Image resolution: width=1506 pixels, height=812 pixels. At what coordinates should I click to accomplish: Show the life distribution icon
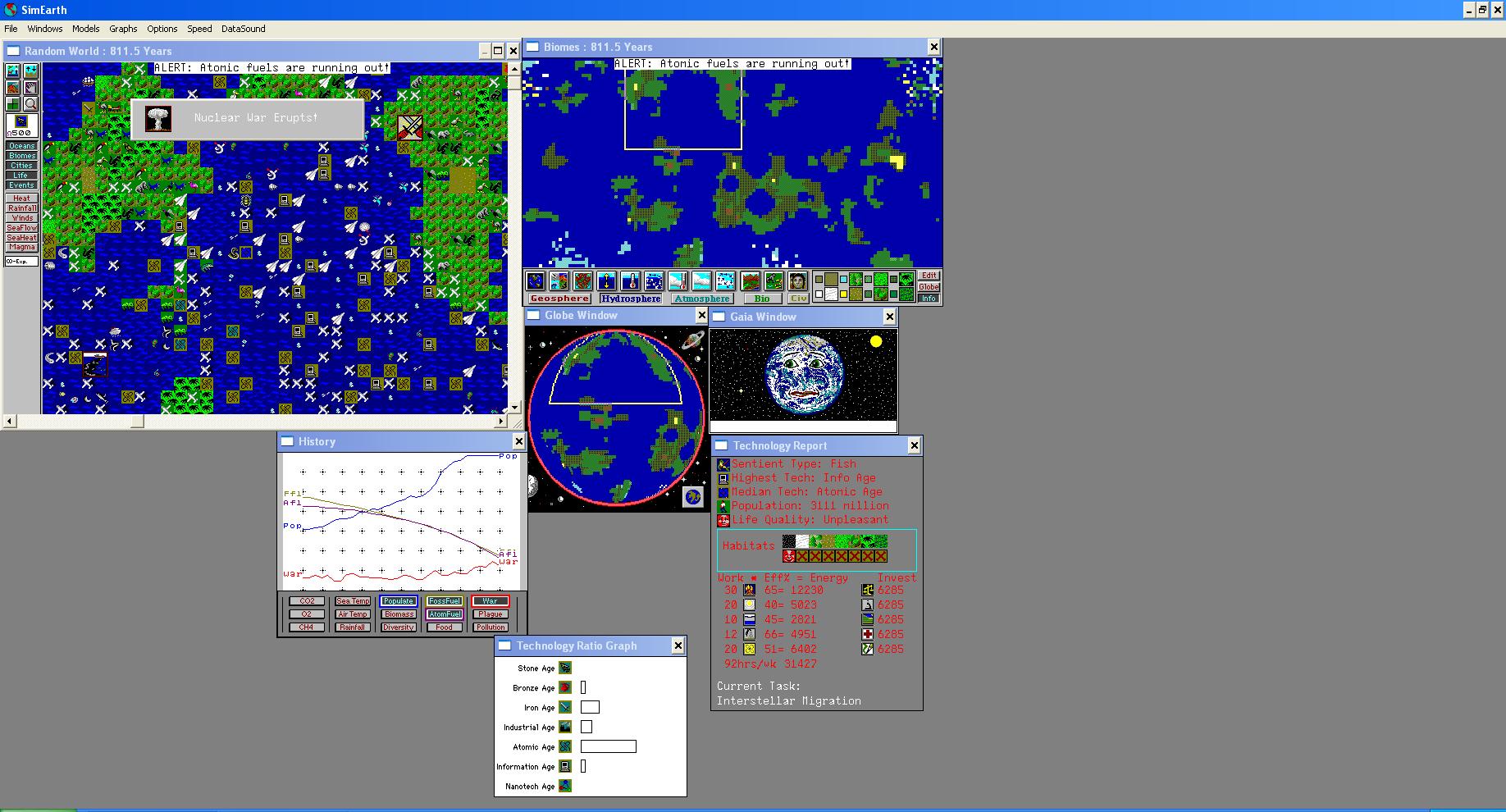click(x=774, y=281)
